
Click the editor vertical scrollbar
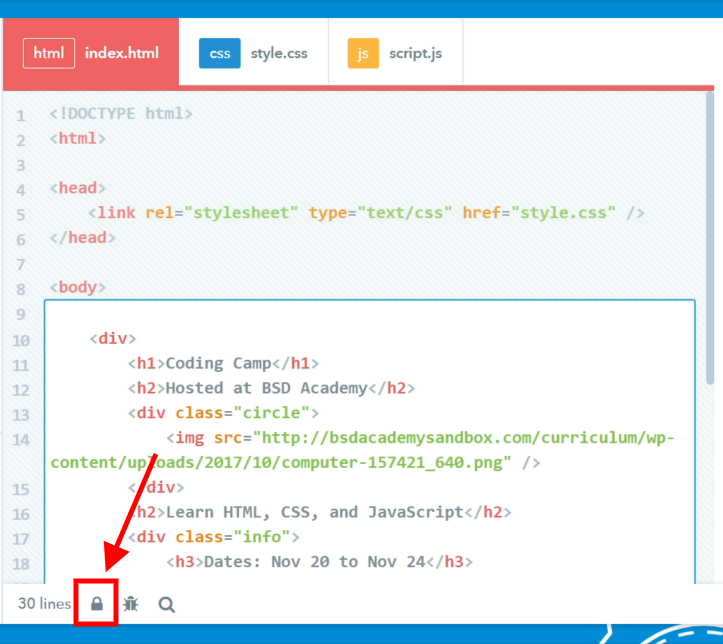[x=710, y=237]
